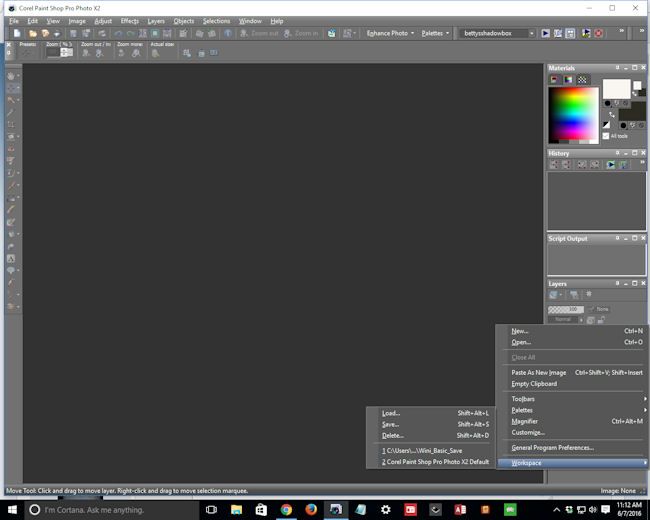Screen dimensions: 650x520
Task: Select the Text tool in Tools toolbar
Action: click(x=11, y=258)
